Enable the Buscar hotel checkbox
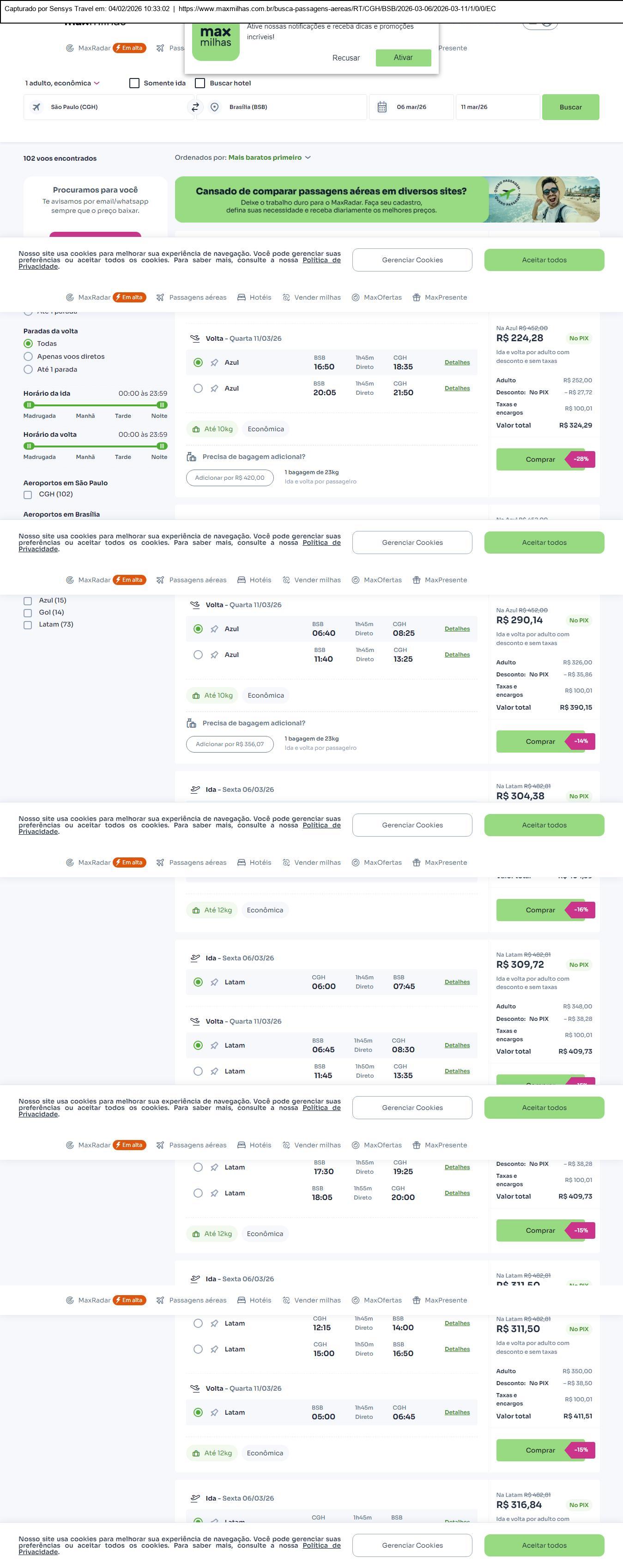The image size is (623, 1568). point(200,84)
